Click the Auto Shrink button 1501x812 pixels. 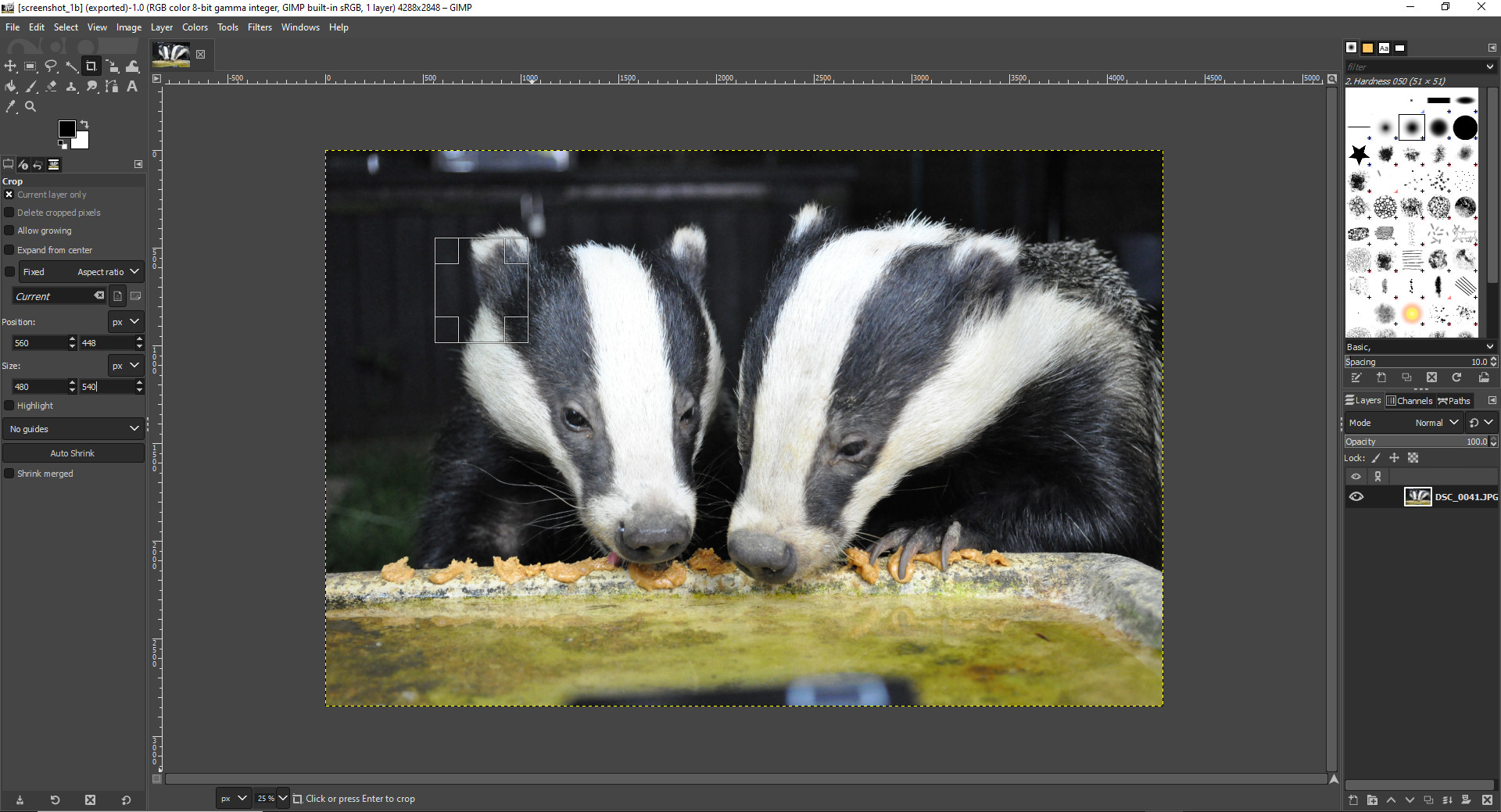click(73, 453)
